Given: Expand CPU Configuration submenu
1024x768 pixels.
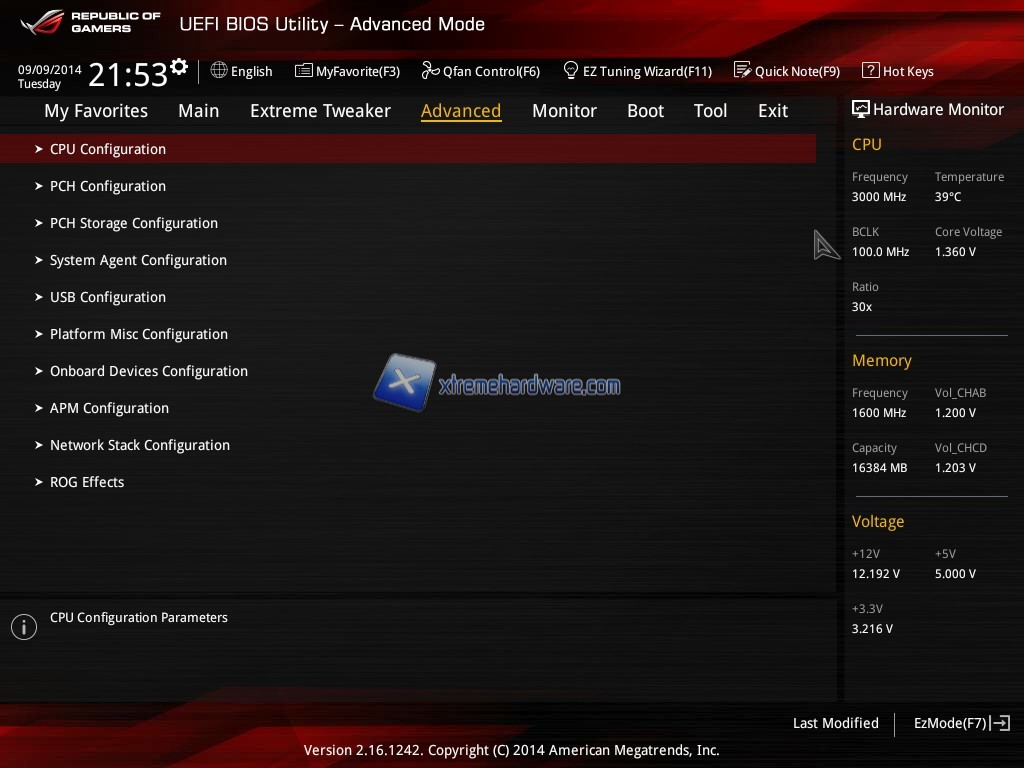Looking at the screenshot, I should [x=108, y=149].
